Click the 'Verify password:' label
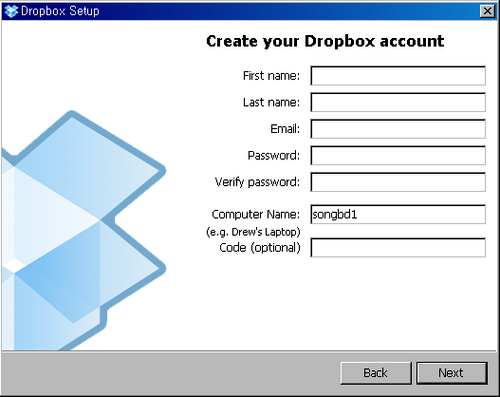The width and height of the screenshot is (500, 397). 257,182
